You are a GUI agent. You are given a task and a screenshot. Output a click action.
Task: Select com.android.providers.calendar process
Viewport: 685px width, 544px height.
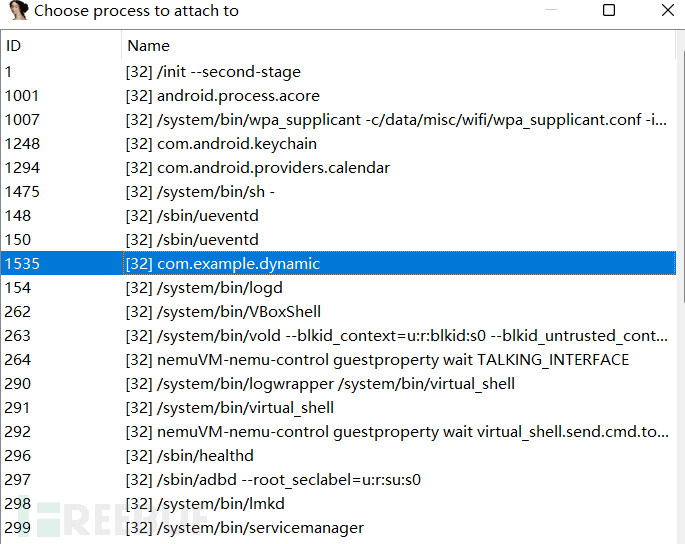338,168
